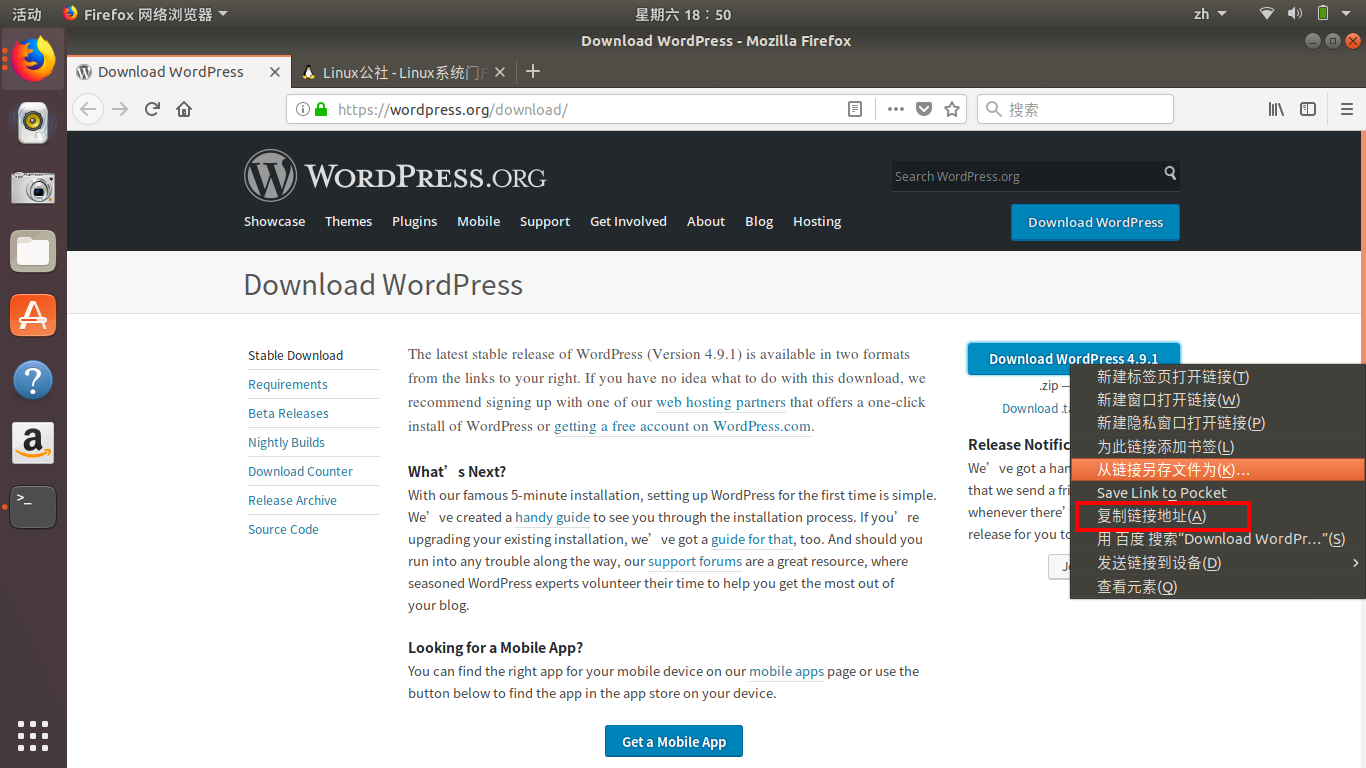
Task: Toggle reader view in the address bar
Action: point(855,109)
